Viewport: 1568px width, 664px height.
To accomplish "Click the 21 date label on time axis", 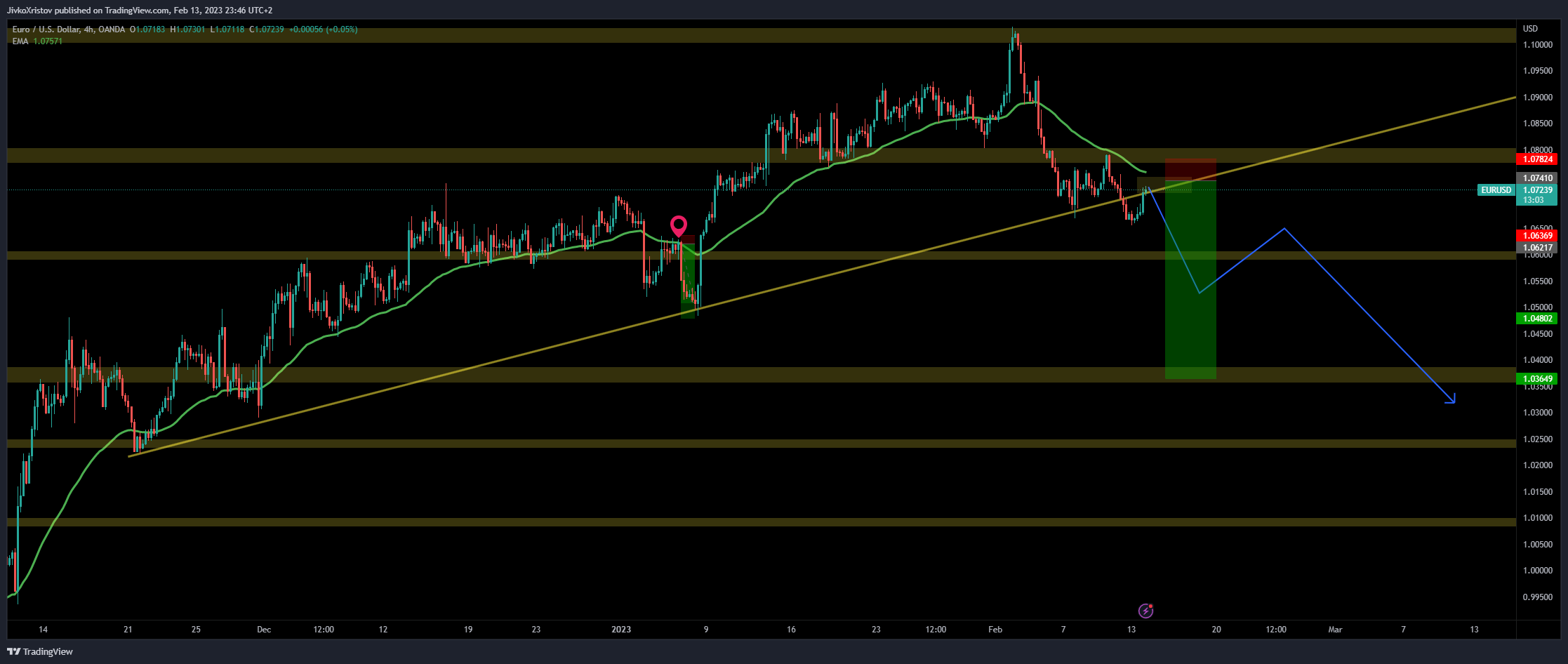I will point(128,630).
